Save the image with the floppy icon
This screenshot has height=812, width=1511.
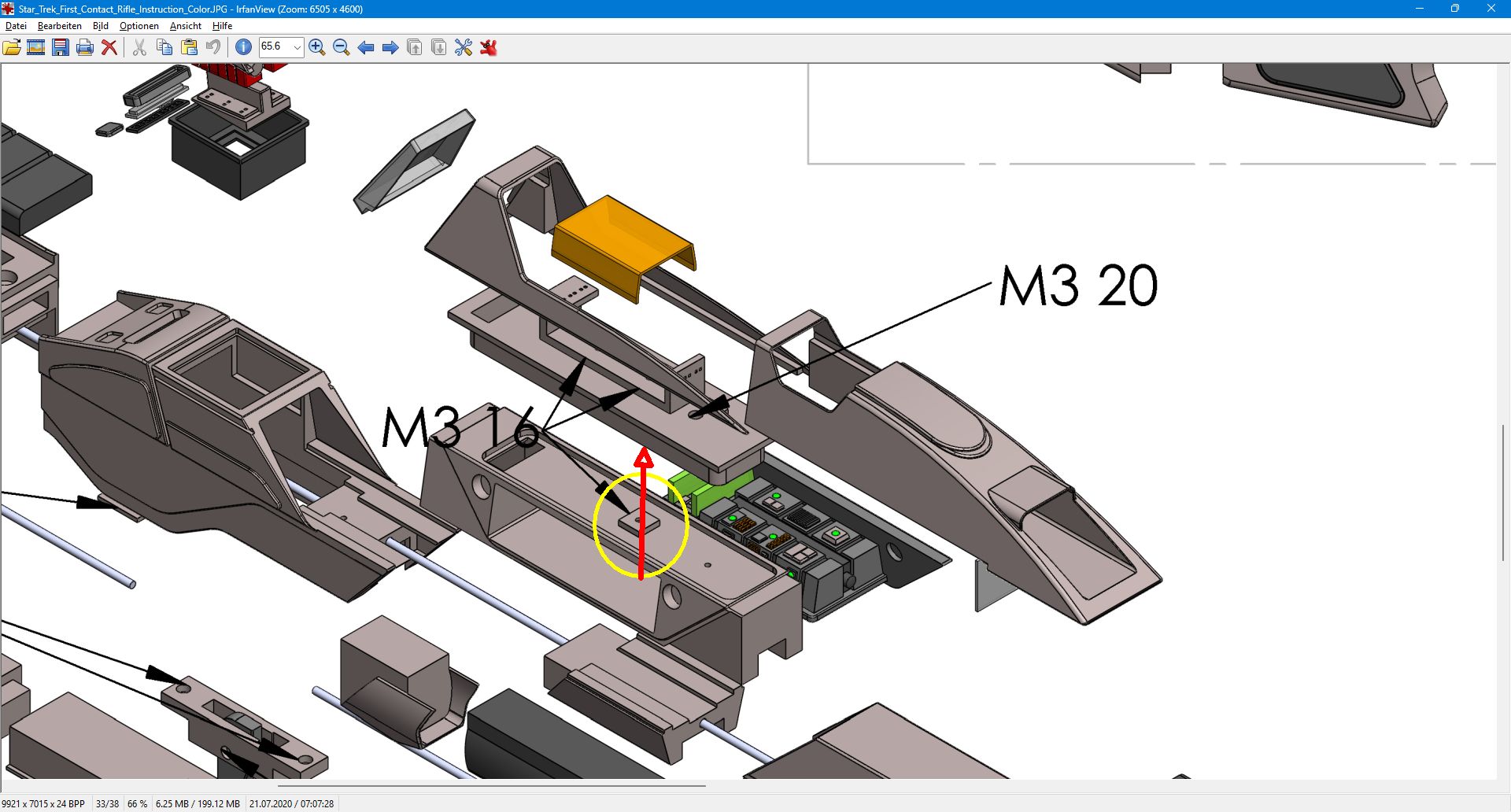(61, 47)
